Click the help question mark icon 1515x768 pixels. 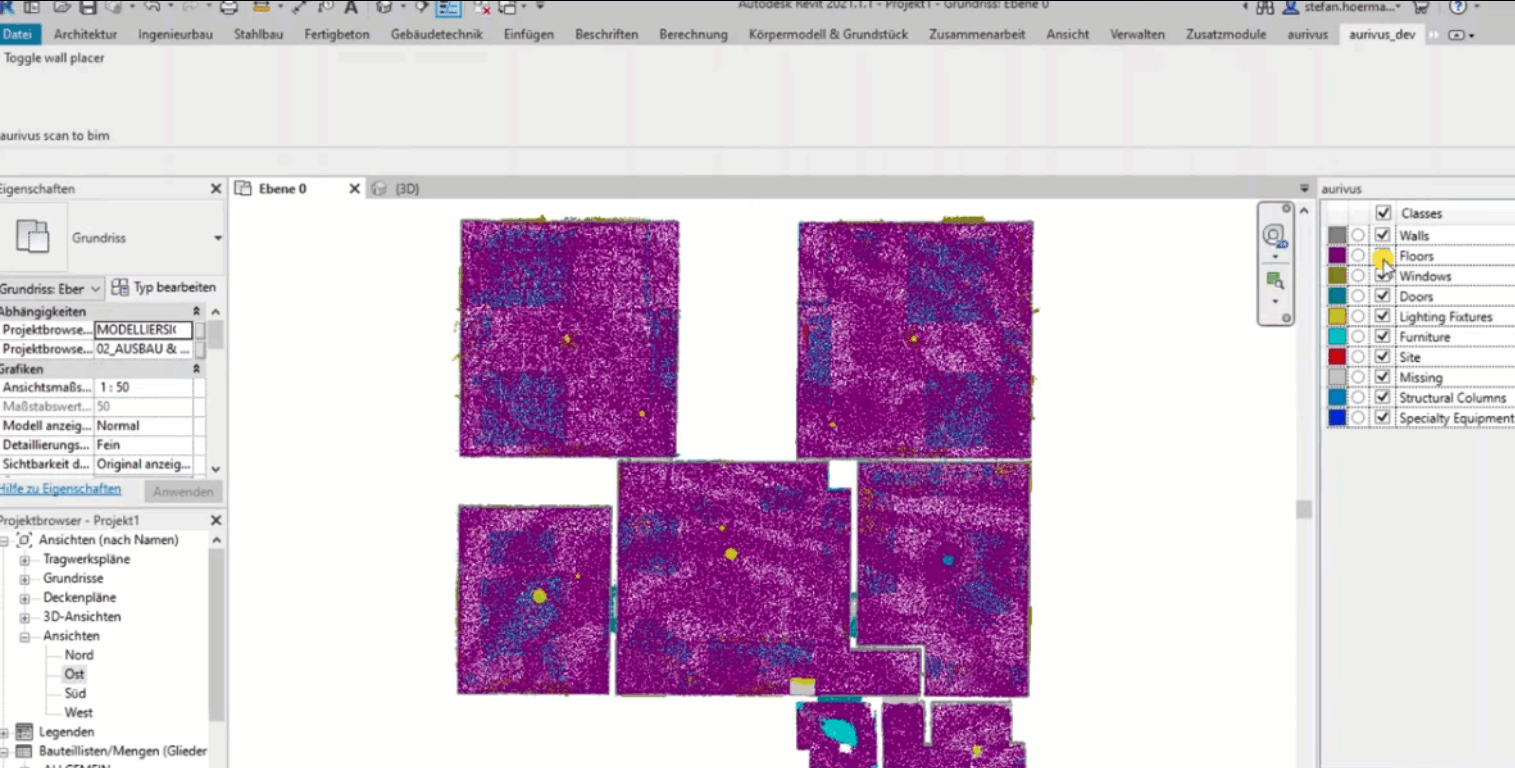click(1457, 8)
